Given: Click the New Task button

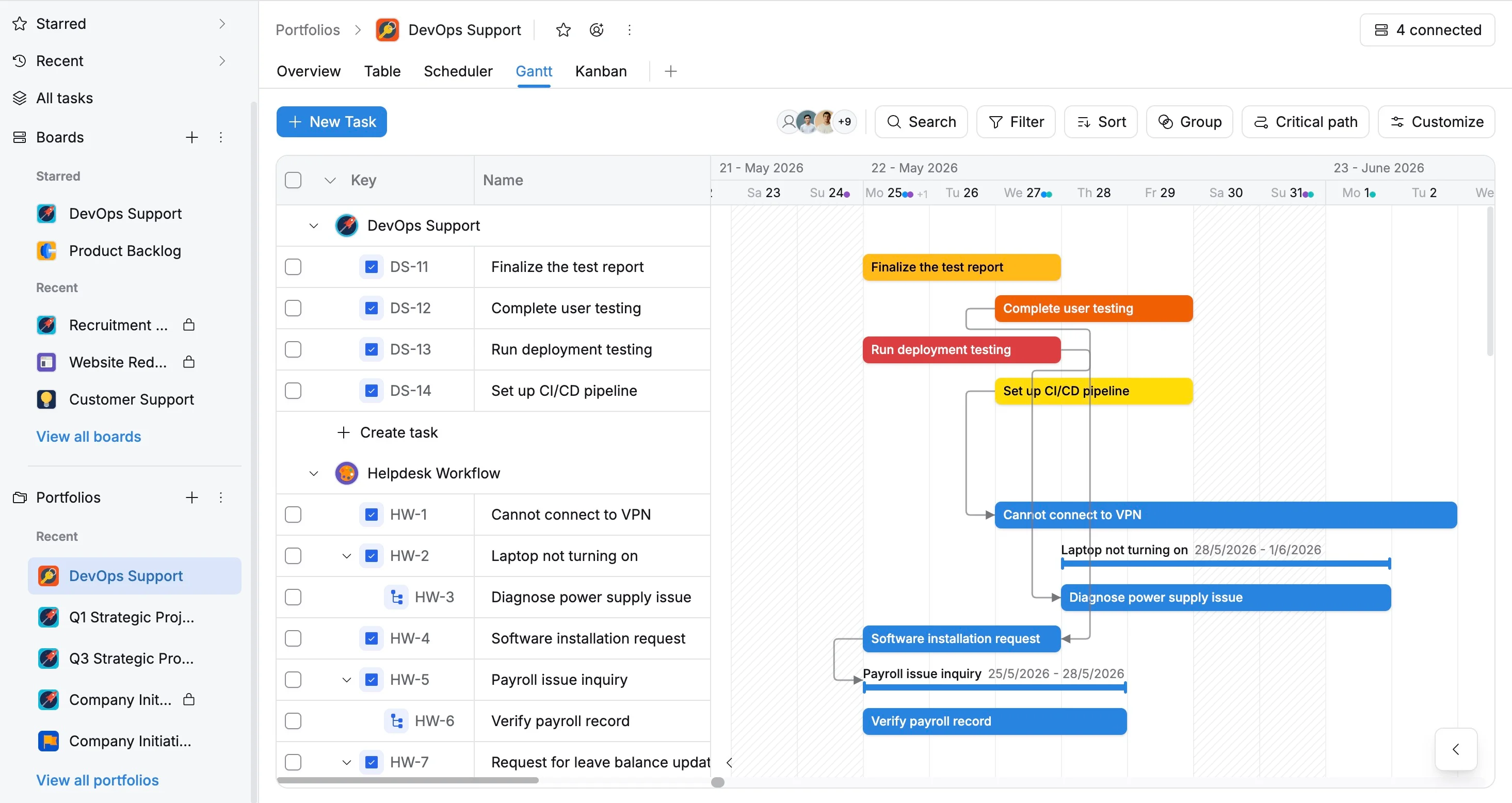Looking at the screenshot, I should pos(332,121).
